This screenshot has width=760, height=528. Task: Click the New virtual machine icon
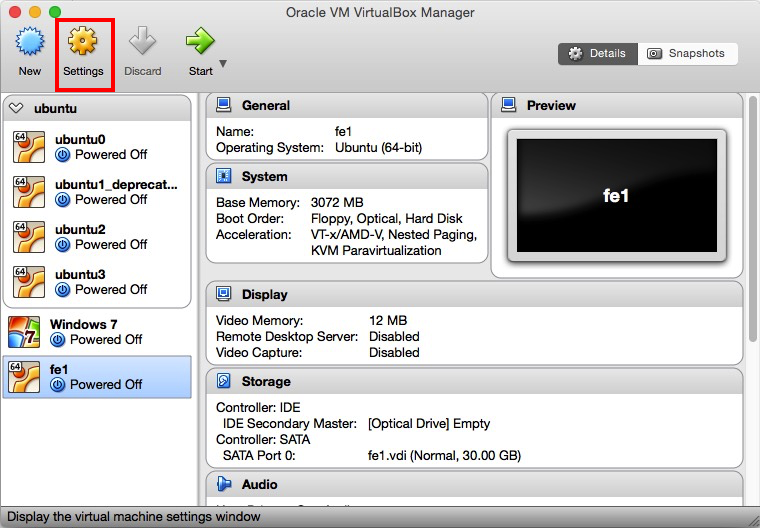click(x=29, y=43)
